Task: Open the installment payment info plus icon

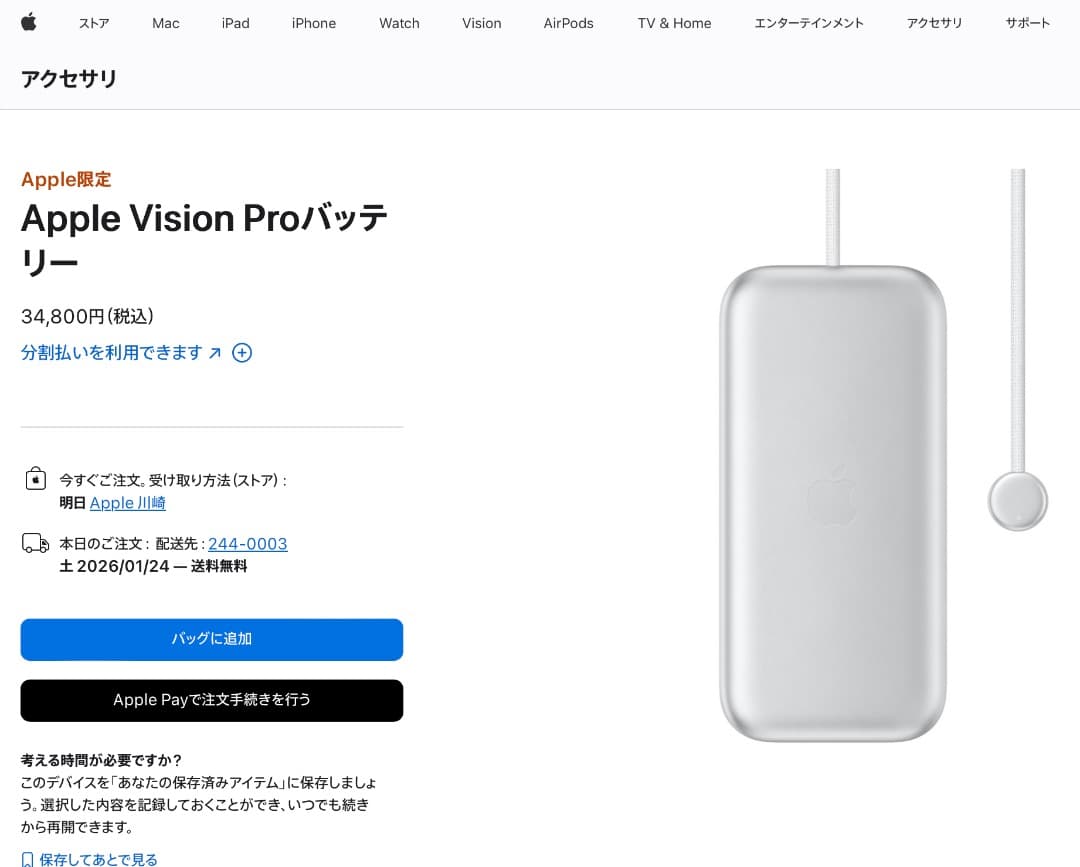Action: coord(241,353)
